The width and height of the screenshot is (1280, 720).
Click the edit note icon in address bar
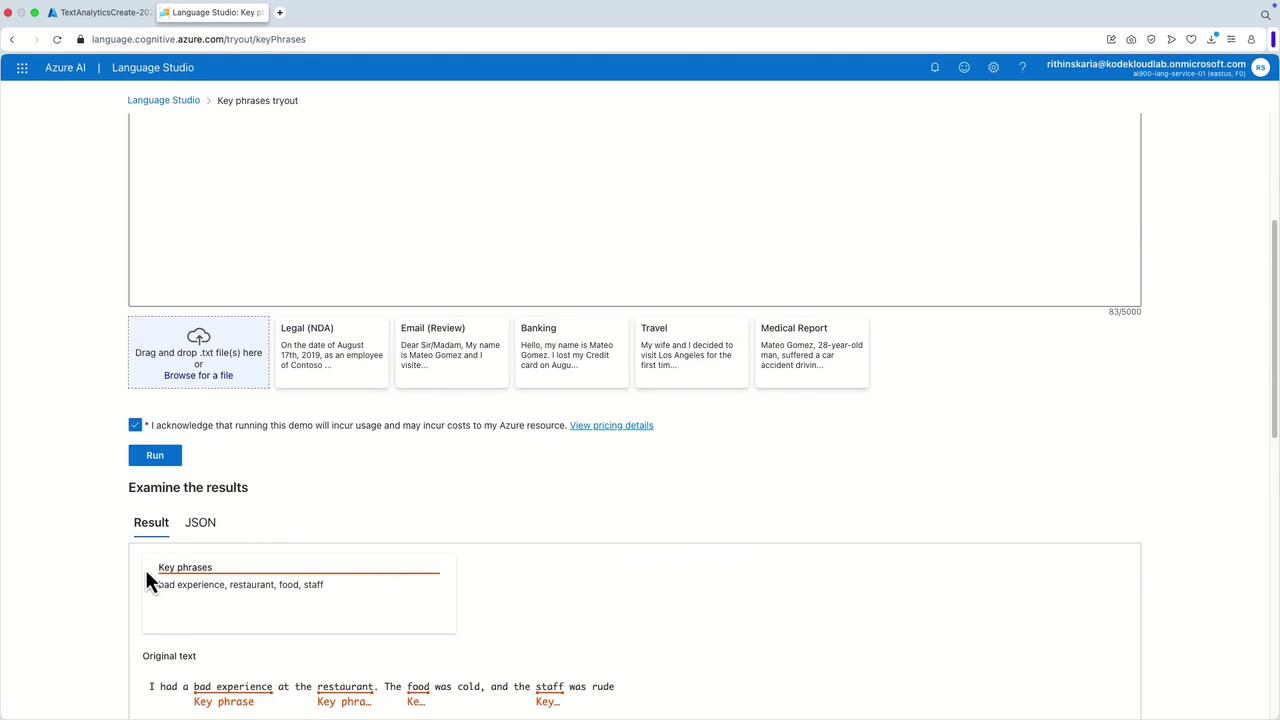(x=1111, y=39)
